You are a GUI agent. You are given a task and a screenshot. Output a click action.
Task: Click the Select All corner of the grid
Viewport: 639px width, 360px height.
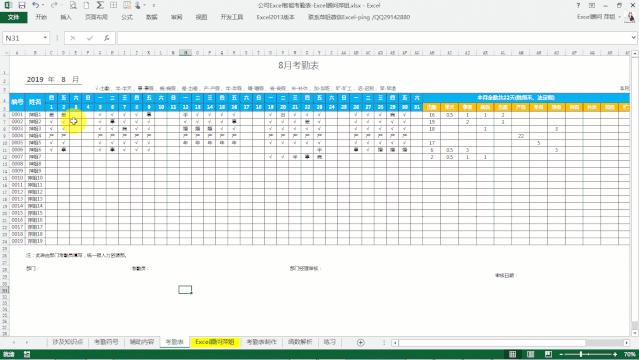(x=5, y=53)
